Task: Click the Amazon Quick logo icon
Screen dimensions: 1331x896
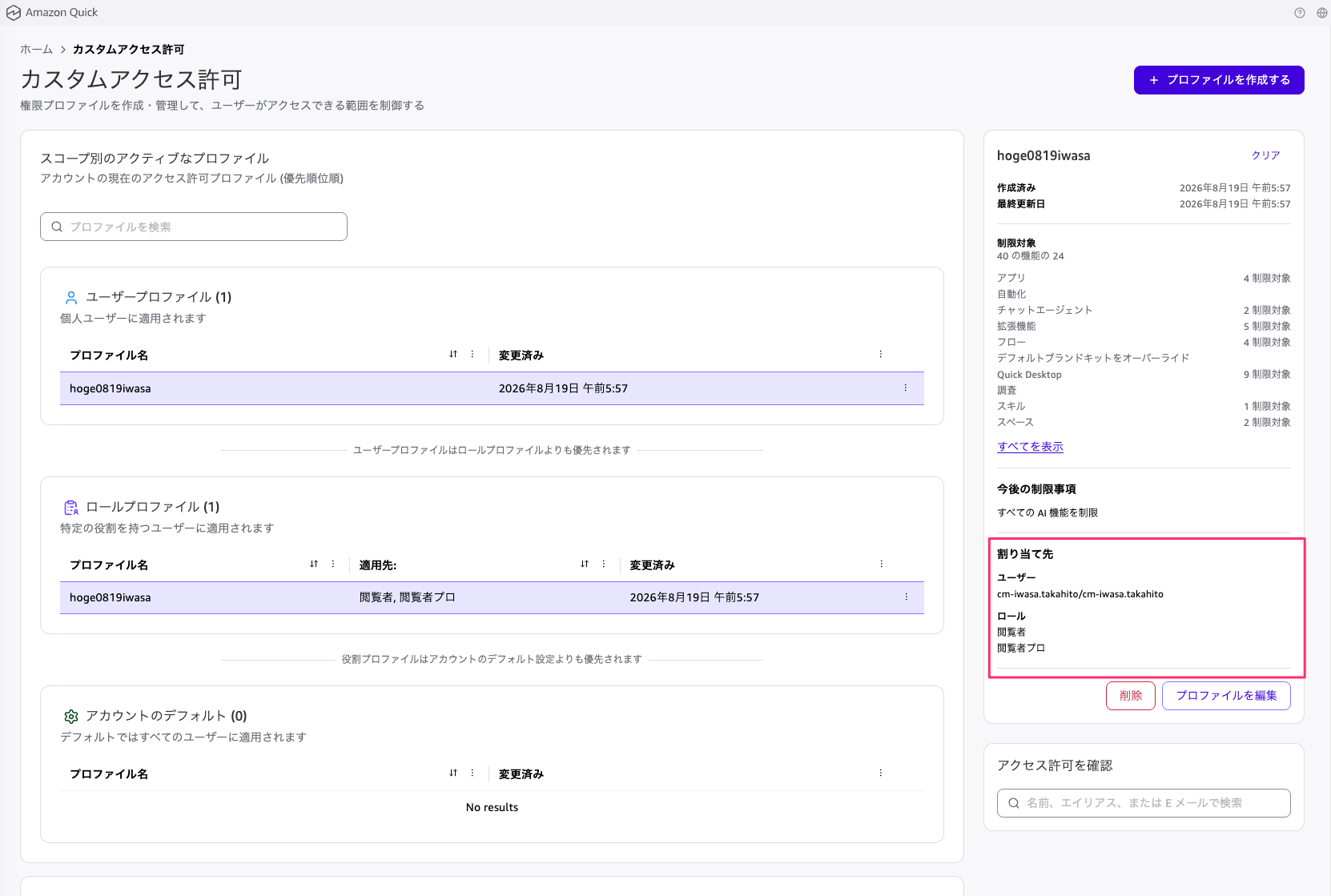Action: pos(13,13)
